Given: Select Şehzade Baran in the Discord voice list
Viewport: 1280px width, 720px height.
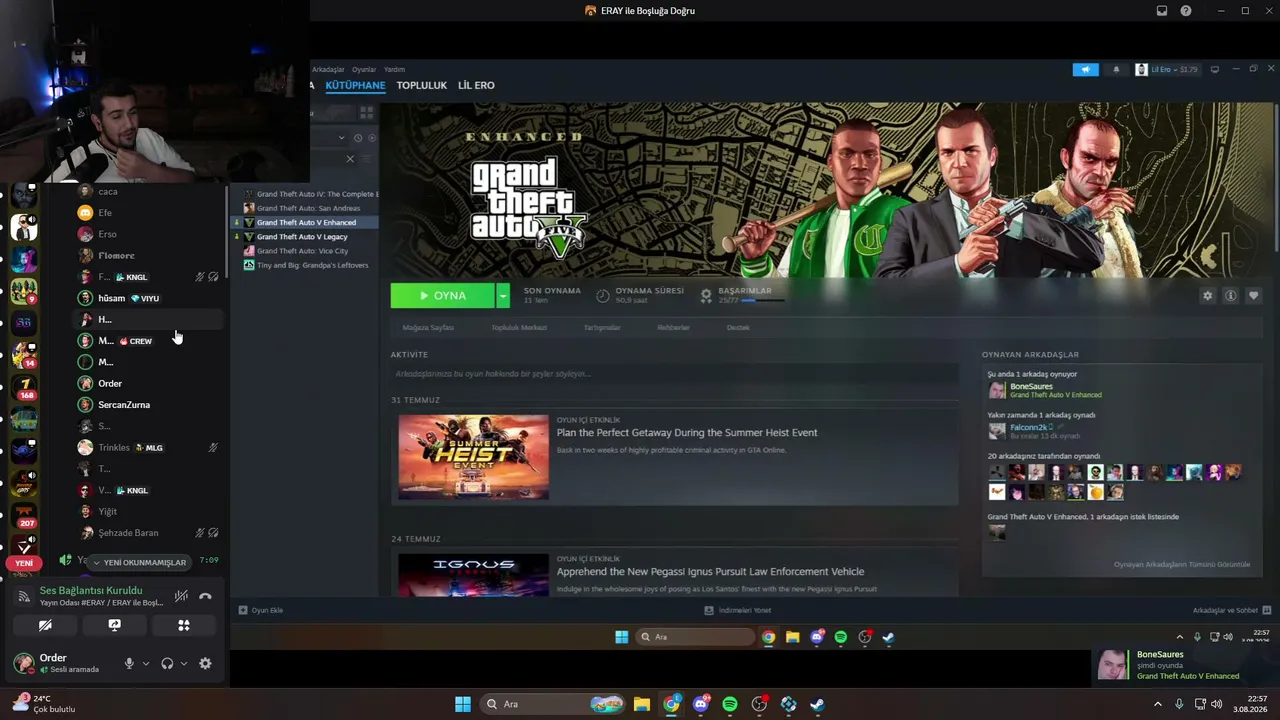Looking at the screenshot, I should click(128, 533).
